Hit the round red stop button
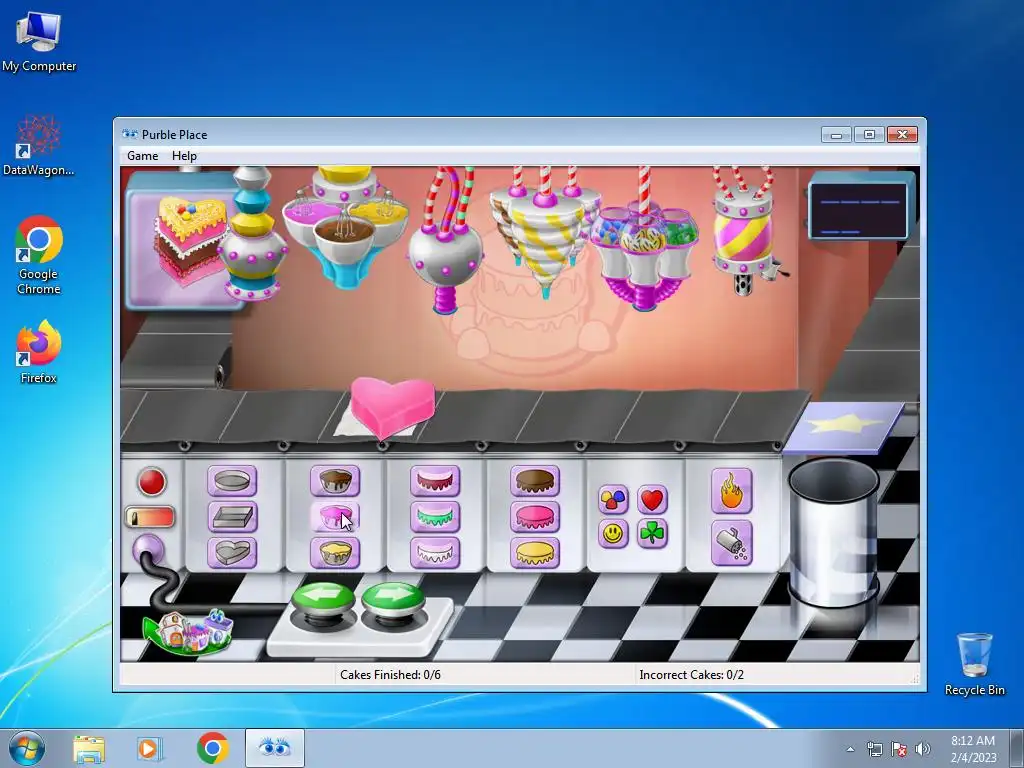 coord(152,482)
